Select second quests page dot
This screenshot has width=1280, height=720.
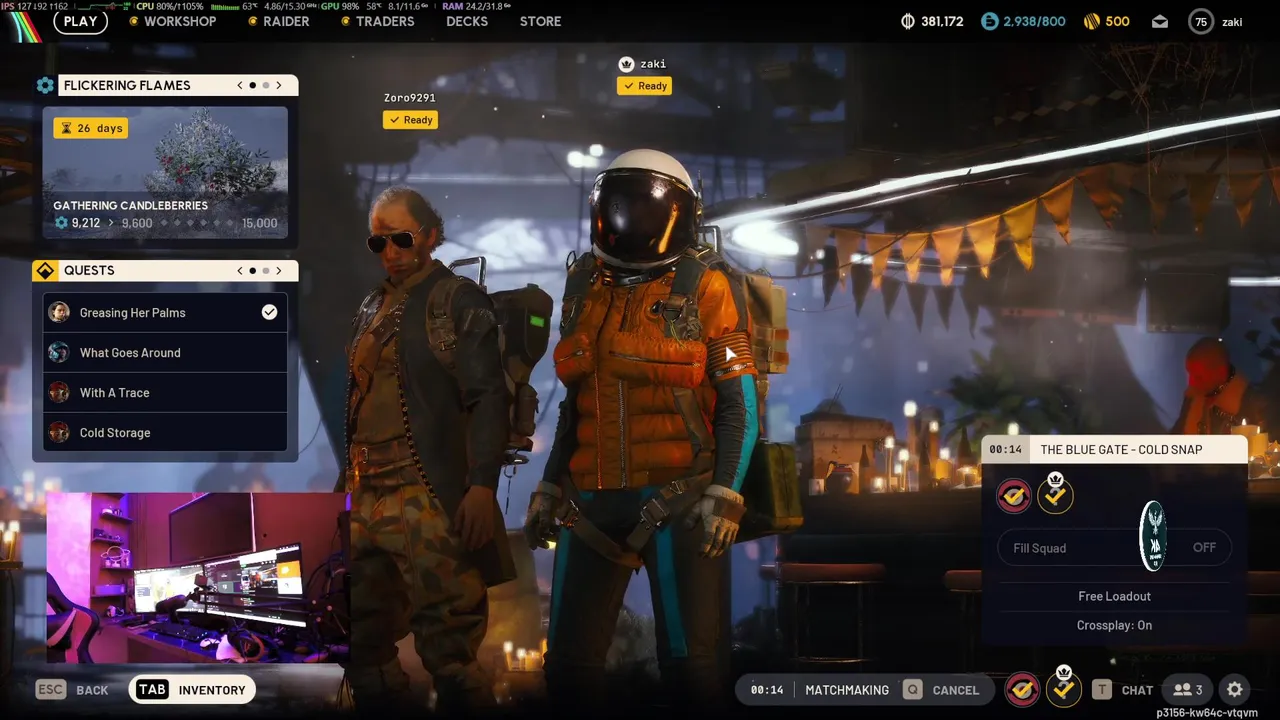266,270
